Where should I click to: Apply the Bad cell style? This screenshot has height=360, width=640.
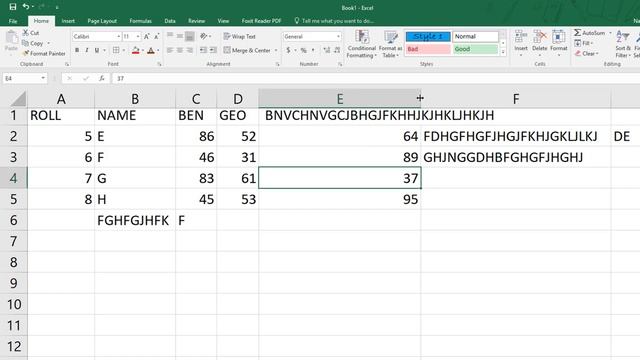[428, 49]
